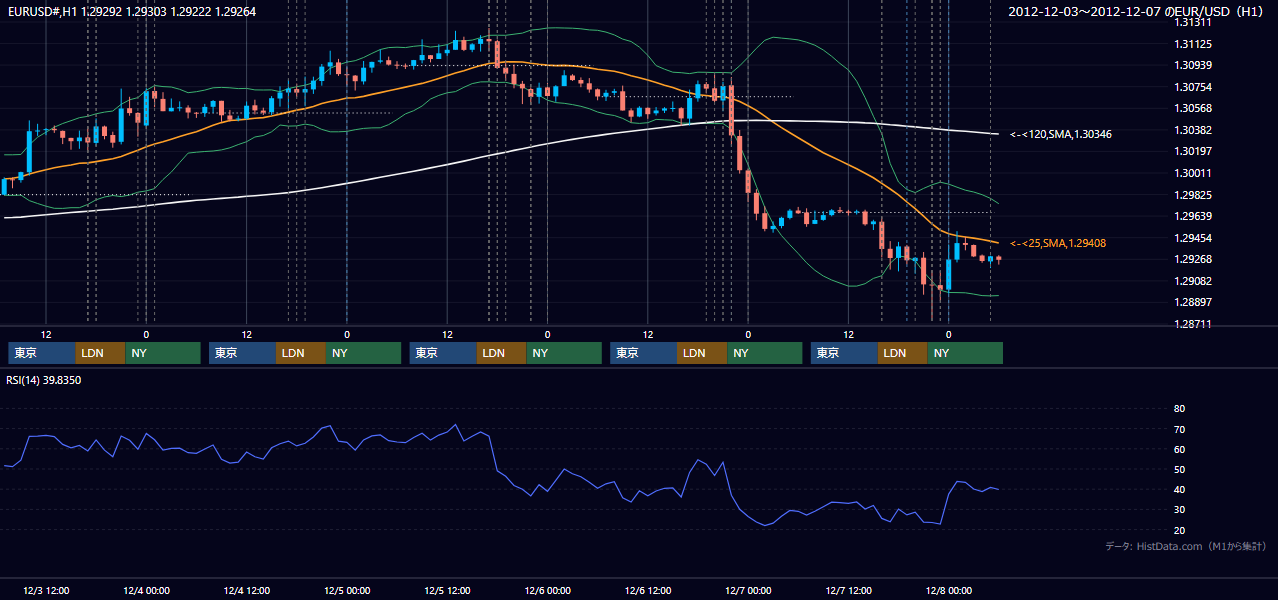Click the 12/6 12:00 time axis label
Screen dimensions: 1278x600
pos(648,590)
